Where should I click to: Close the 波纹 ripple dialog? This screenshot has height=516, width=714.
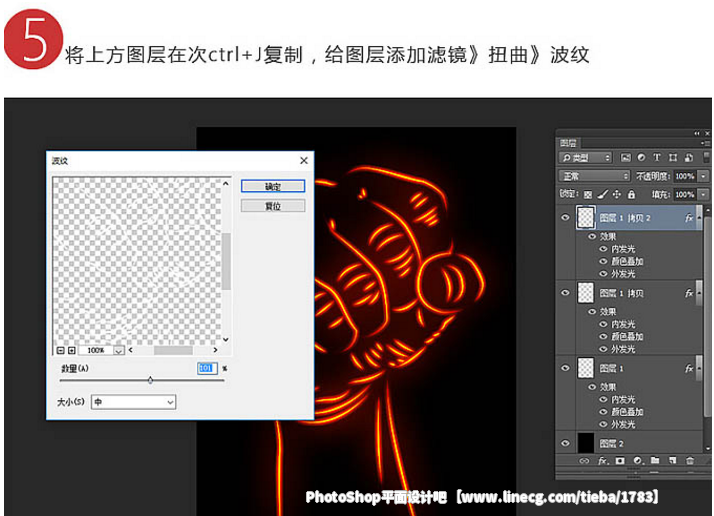[x=304, y=160]
